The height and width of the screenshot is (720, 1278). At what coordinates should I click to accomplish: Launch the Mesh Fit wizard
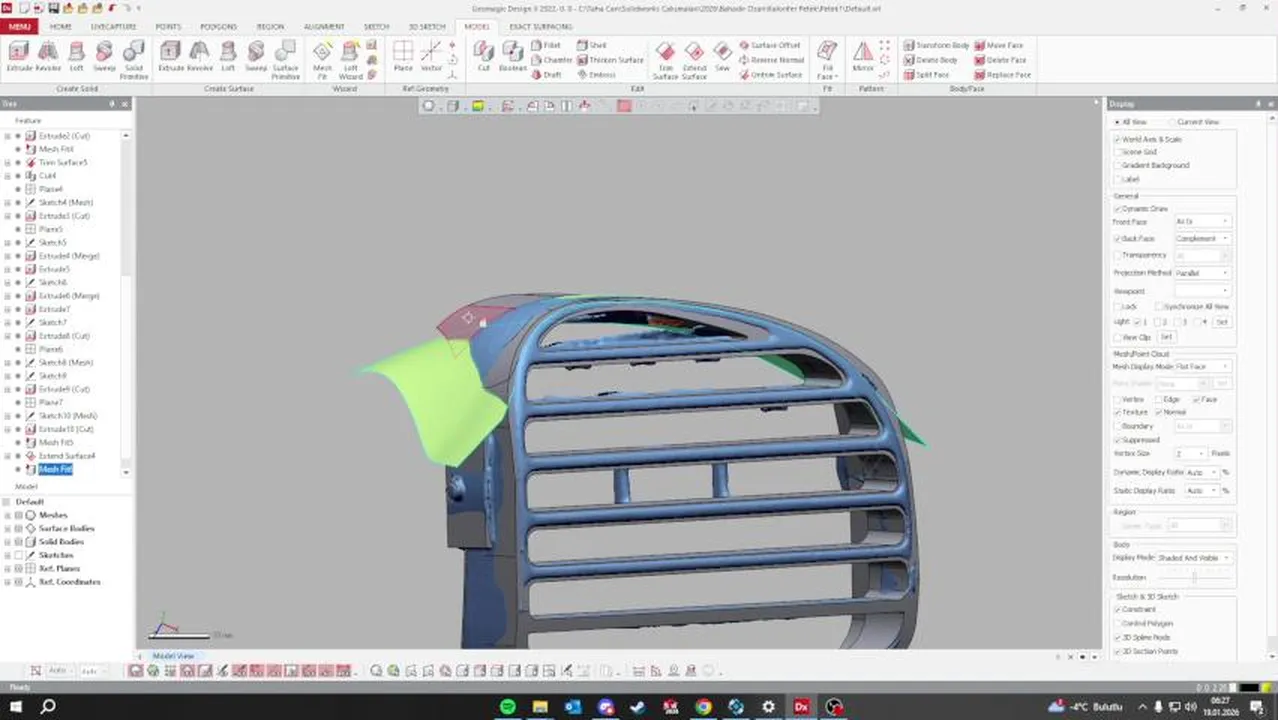click(322, 60)
